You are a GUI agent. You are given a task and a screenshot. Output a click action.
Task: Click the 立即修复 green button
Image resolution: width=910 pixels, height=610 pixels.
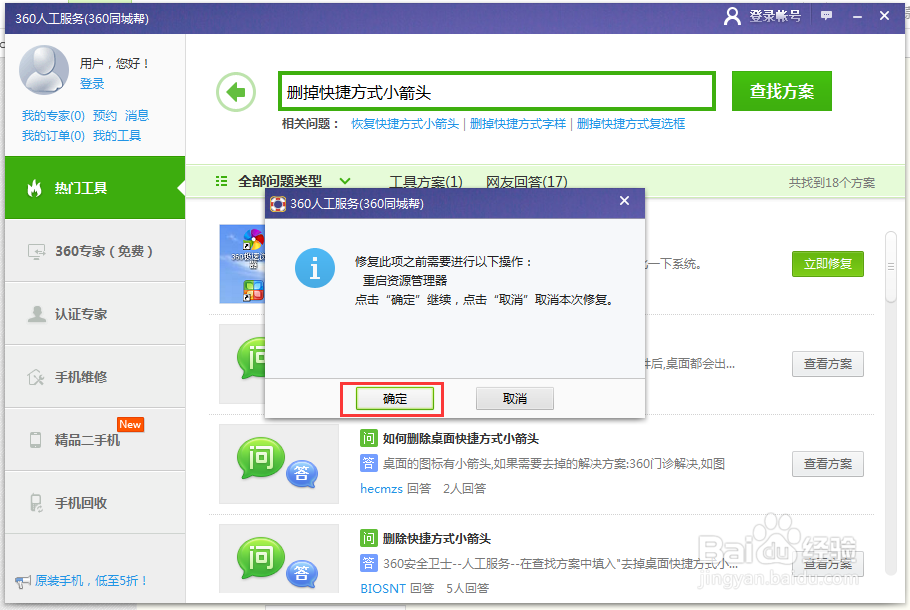828,264
